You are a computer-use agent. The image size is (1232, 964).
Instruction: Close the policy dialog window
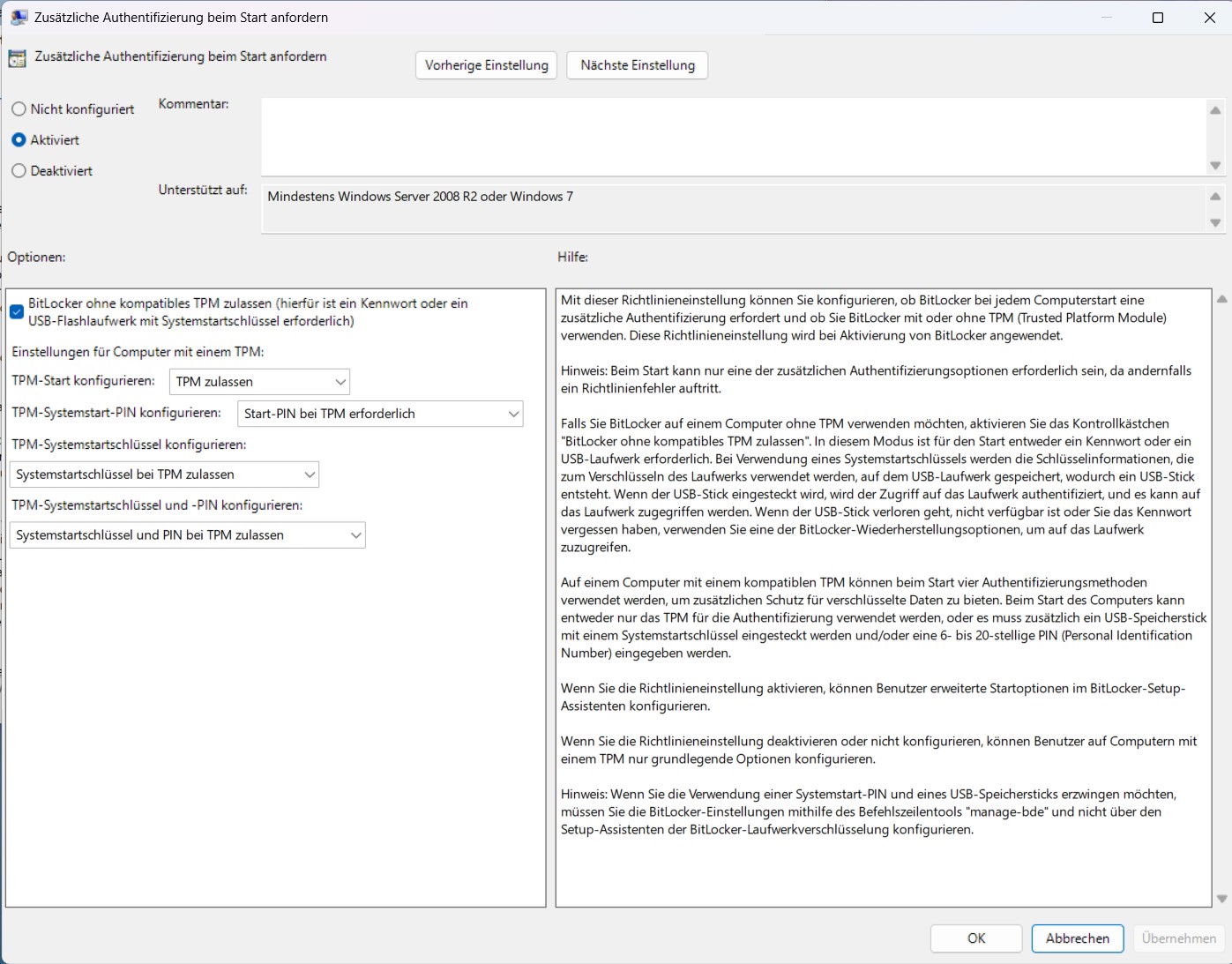click(1210, 18)
